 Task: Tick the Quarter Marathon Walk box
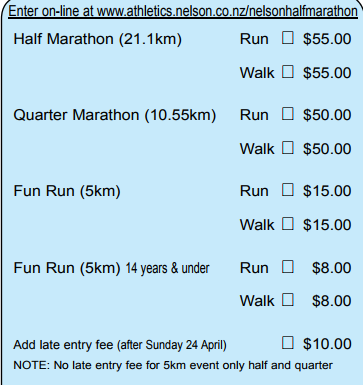(288, 148)
